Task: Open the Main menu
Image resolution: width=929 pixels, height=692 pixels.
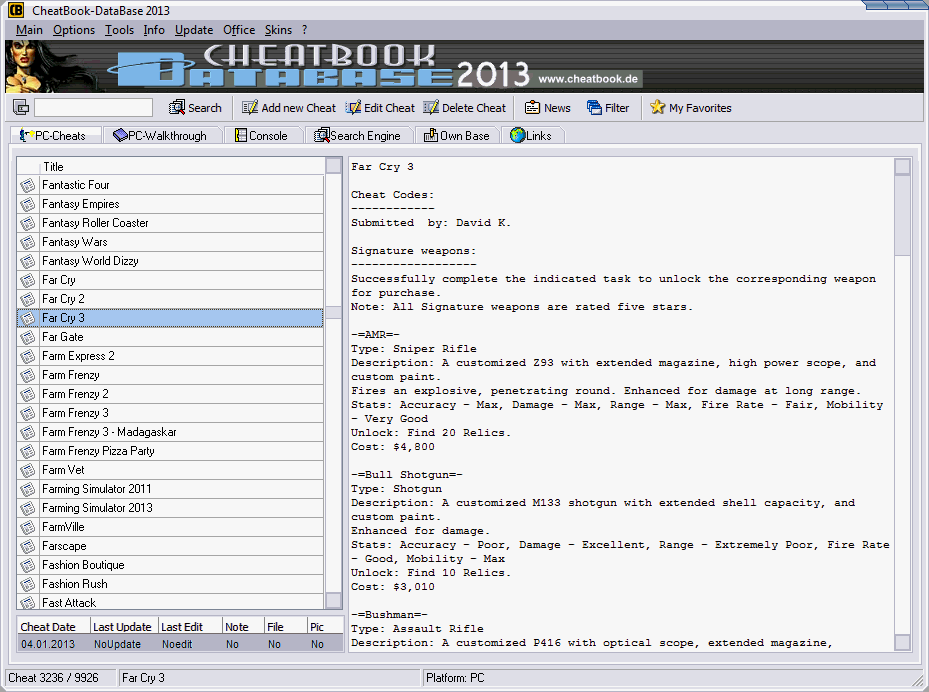Action: coord(29,30)
